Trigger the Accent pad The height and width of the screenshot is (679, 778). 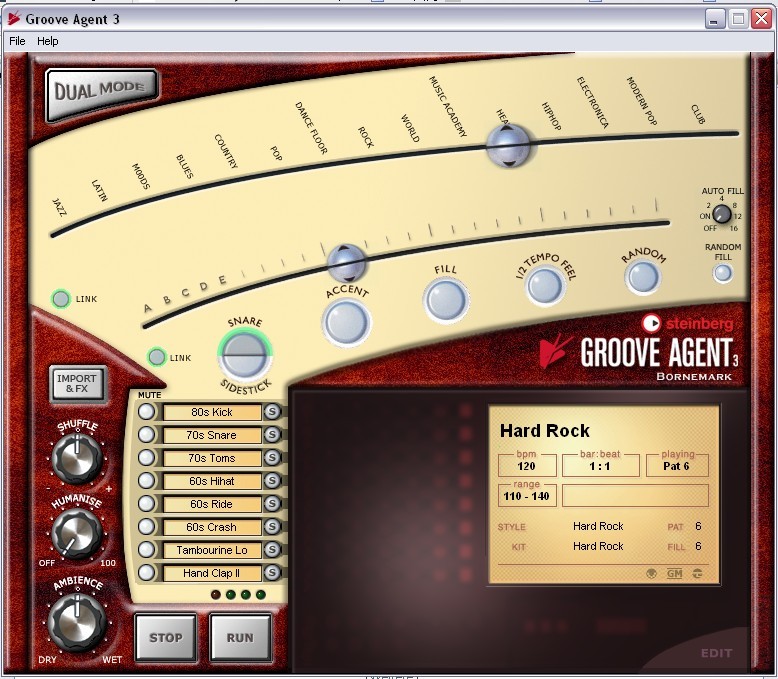(347, 323)
